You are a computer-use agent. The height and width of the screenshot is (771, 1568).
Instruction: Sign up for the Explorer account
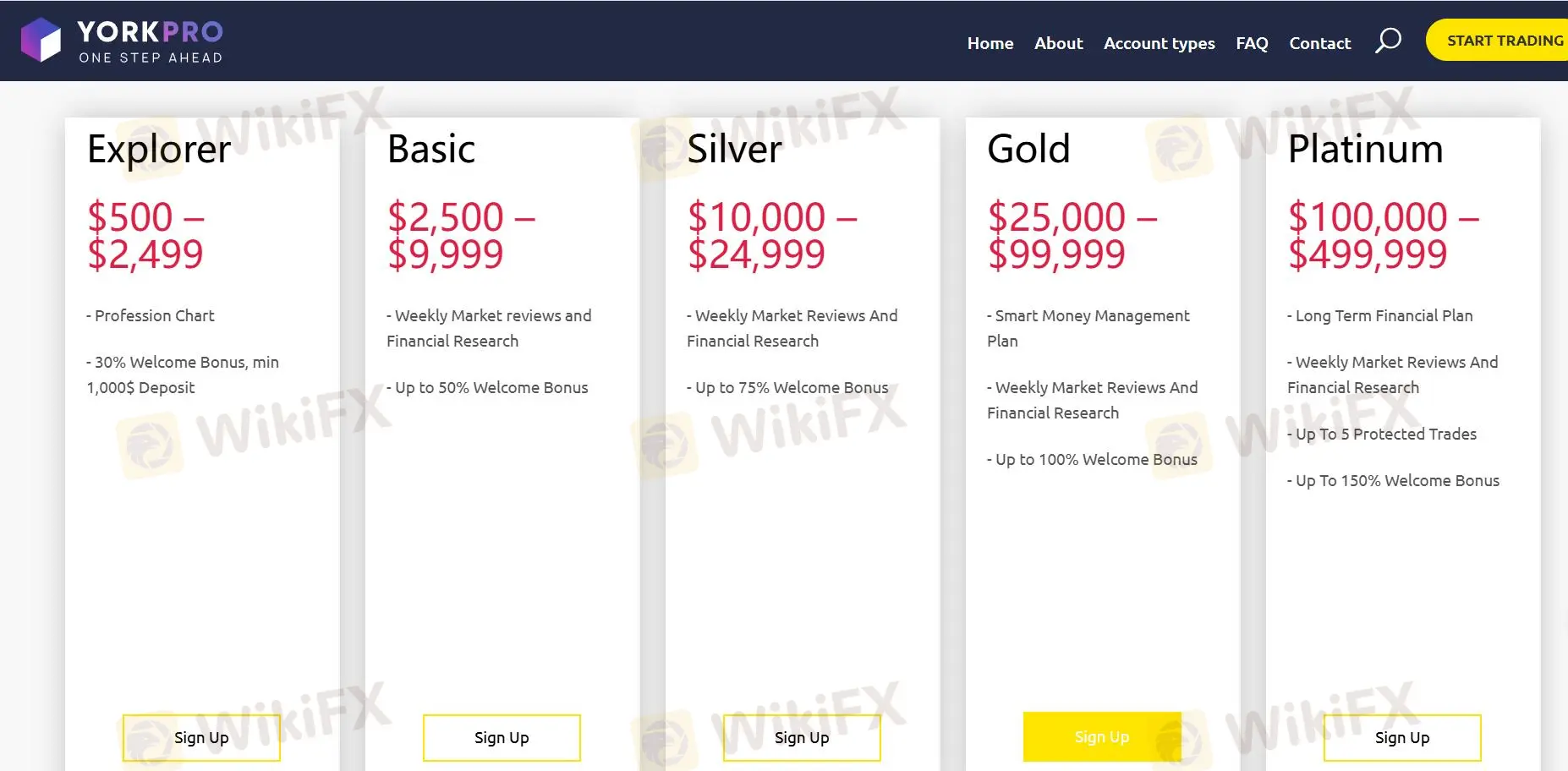pos(201,738)
